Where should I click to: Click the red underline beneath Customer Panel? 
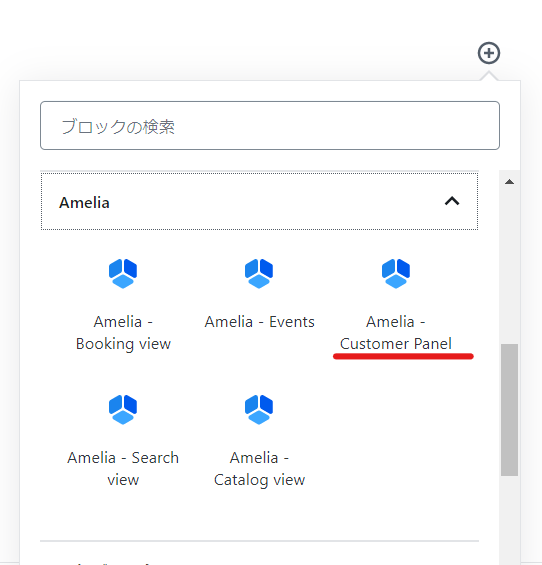pos(403,356)
